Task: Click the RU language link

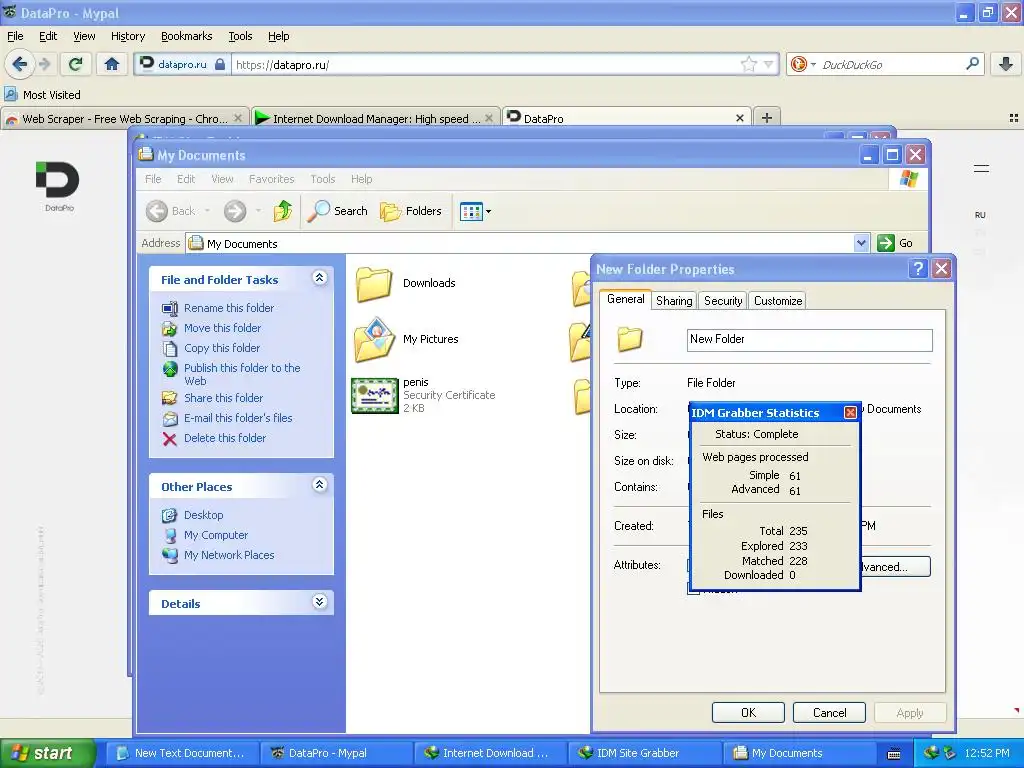Action: tap(980, 215)
